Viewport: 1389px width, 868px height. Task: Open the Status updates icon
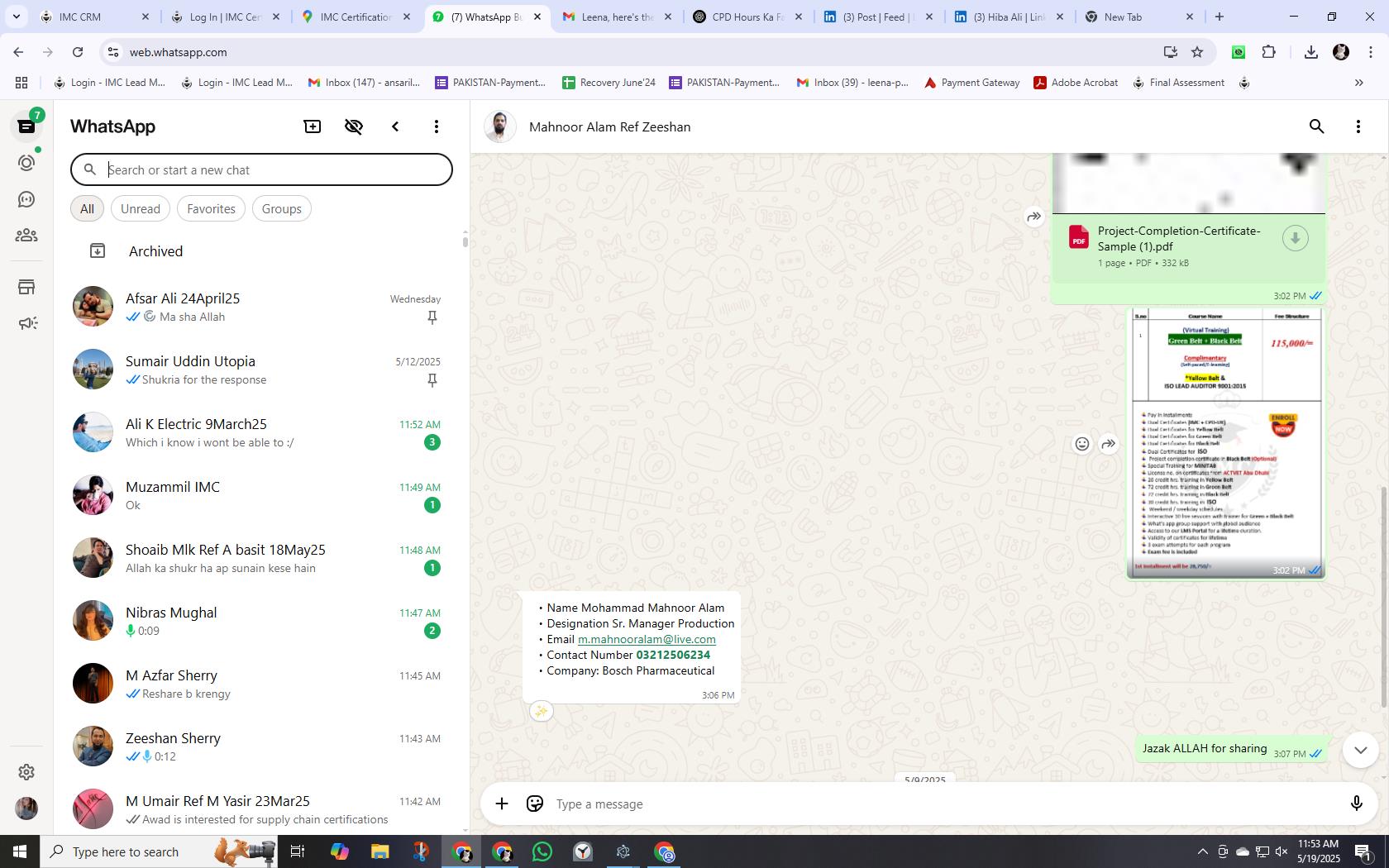pos(26,163)
